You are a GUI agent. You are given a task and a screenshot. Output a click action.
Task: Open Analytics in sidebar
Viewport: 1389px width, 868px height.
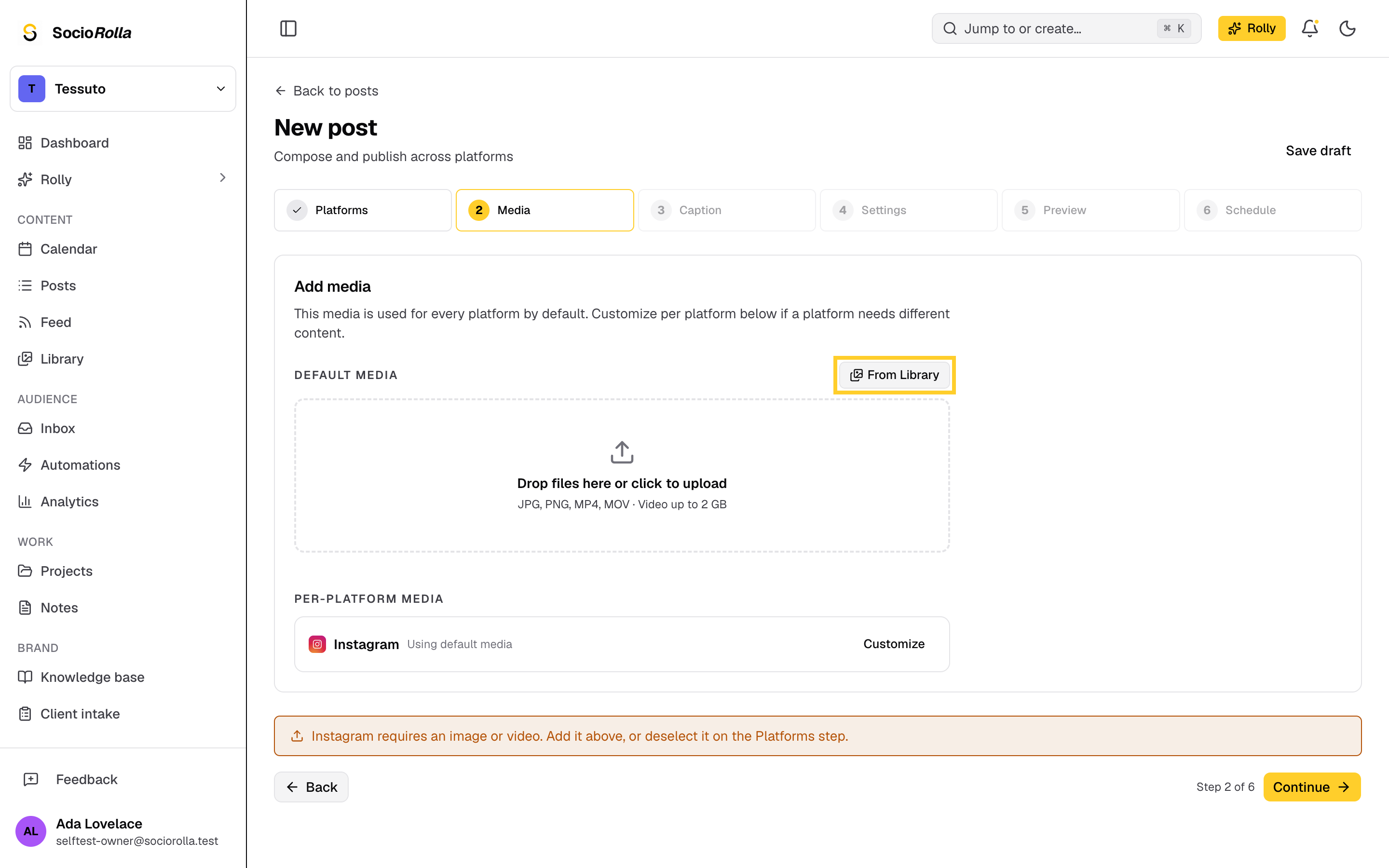(x=123, y=502)
